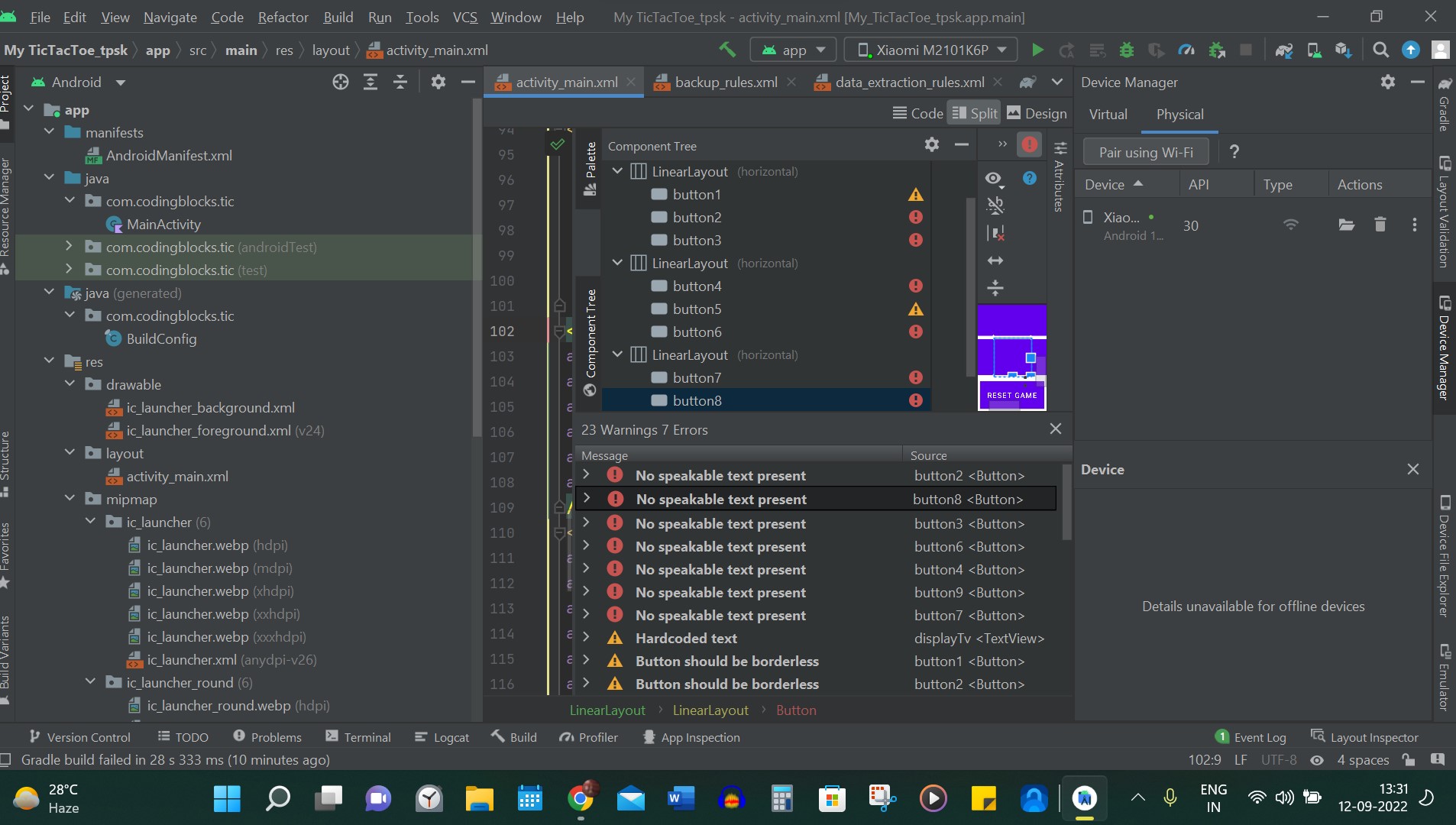Click the Search Everywhere magnifier icon
This screenshot has height=825, width=1456.
pos(1380,50)
